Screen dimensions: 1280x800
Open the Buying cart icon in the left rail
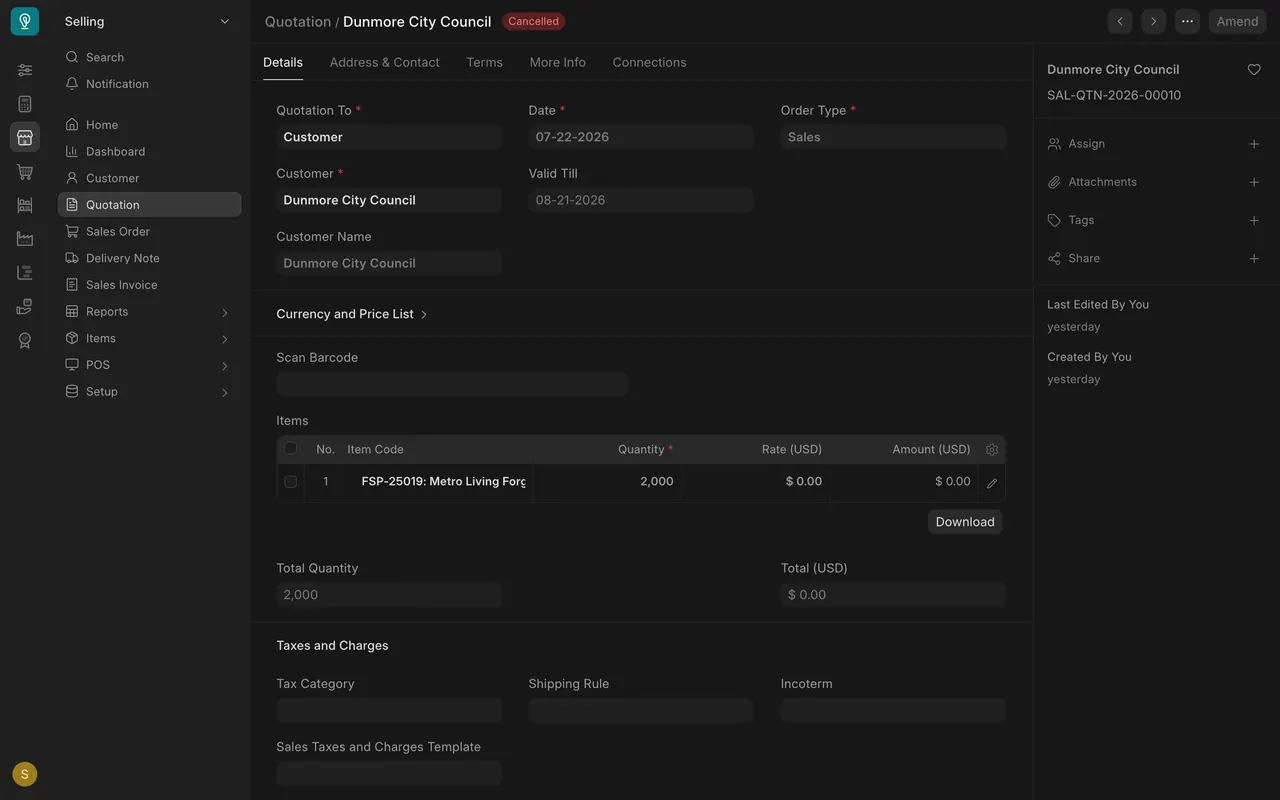coord(25,172)
